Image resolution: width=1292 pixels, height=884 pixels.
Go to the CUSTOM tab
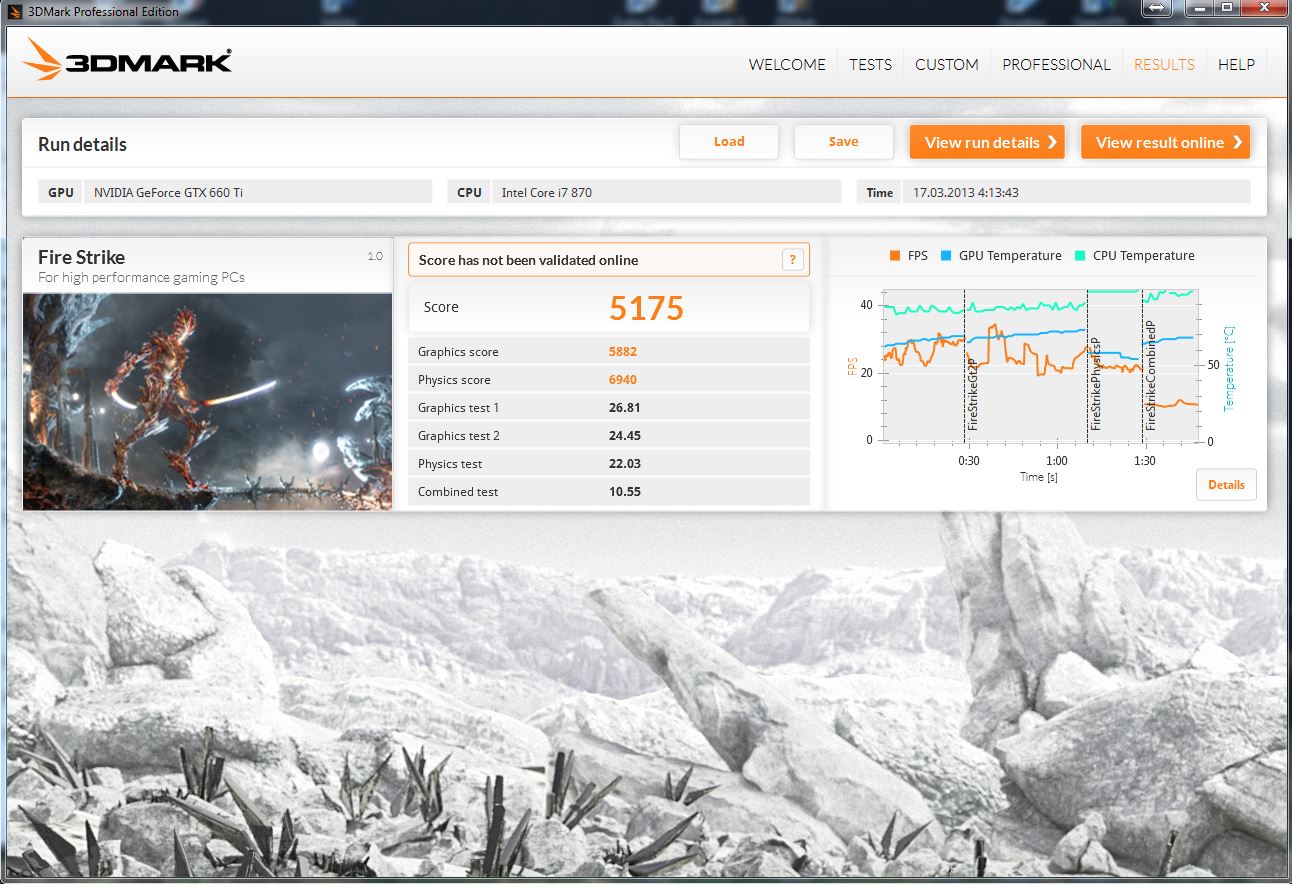click(x=947, y=64)
